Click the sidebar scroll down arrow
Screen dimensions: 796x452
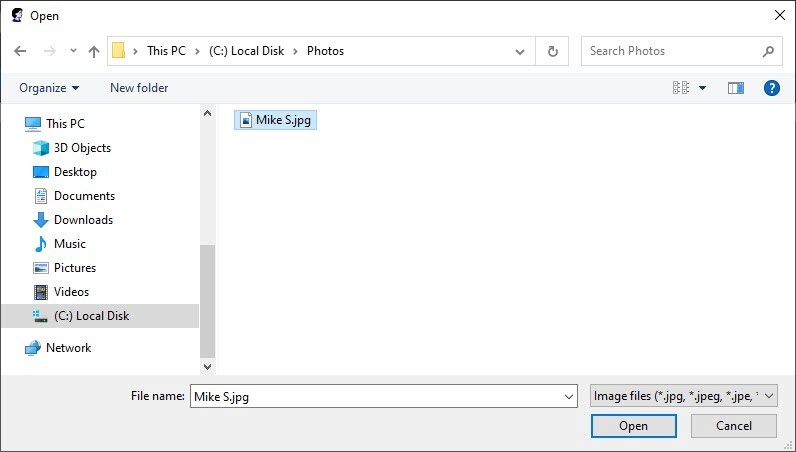pos(208,366)
